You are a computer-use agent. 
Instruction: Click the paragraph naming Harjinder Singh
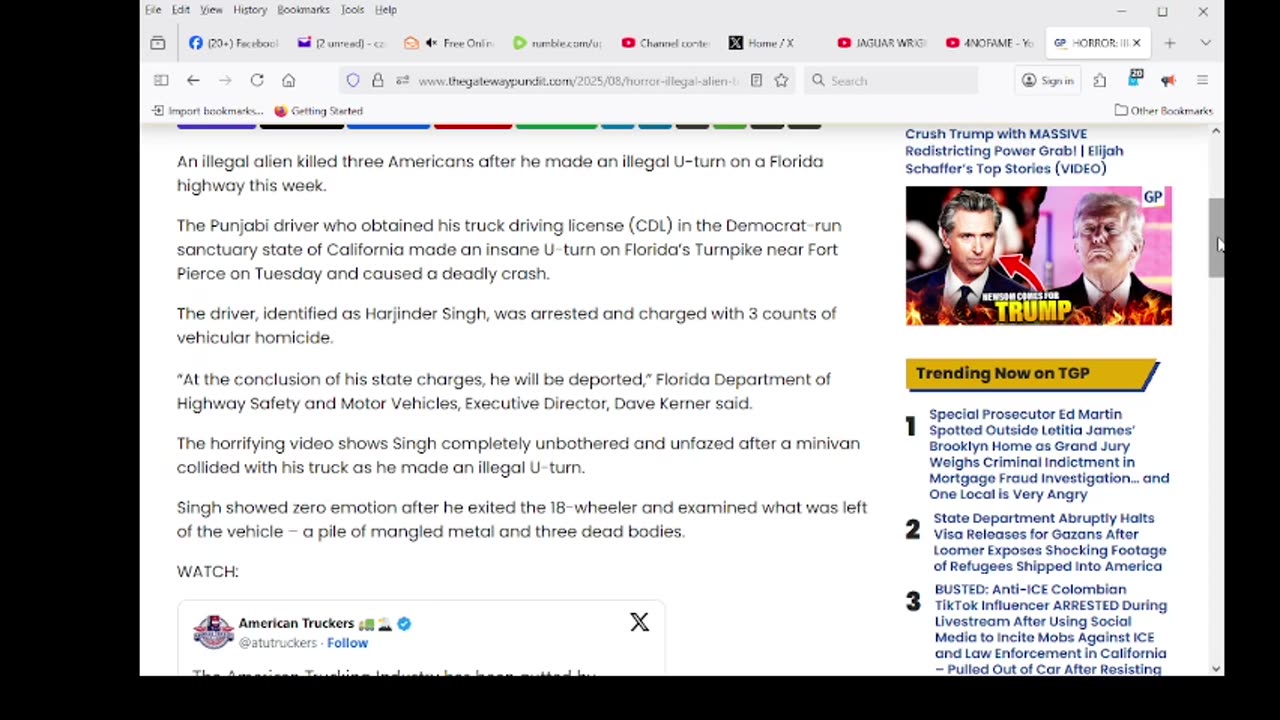pyautogui.click(x=506, y=325)
